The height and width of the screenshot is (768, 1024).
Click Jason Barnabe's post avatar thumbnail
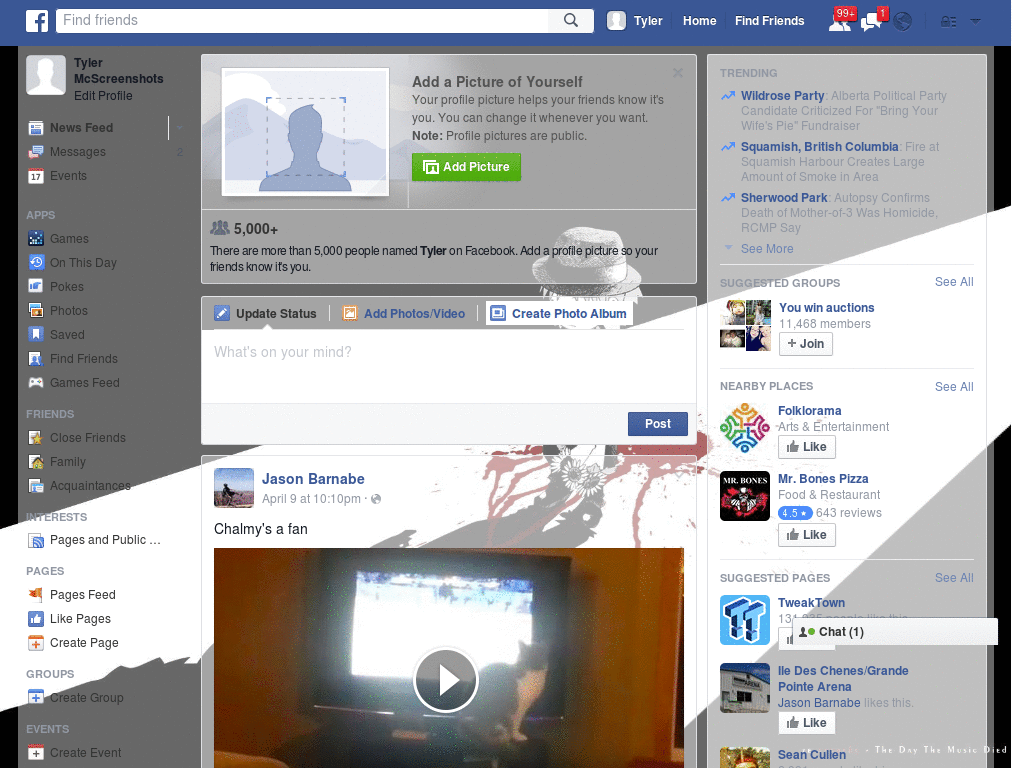coord(234,488)
